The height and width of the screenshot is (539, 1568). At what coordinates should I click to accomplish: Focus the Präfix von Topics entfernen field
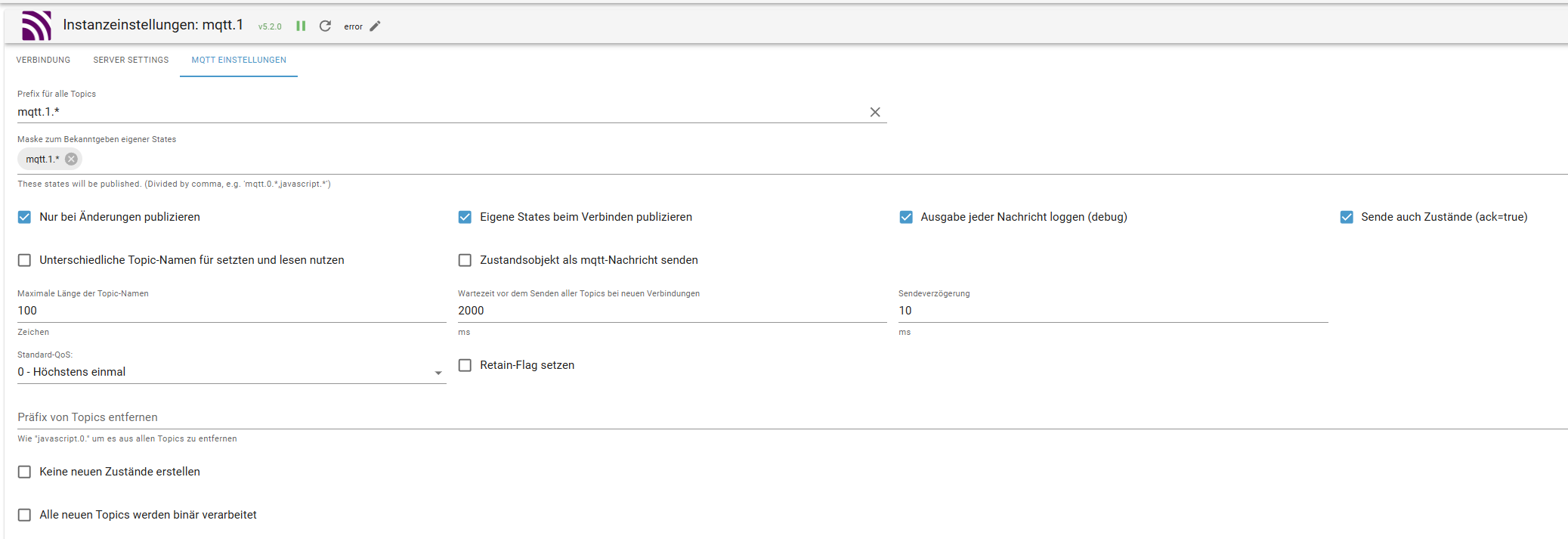click(x=792, y=417)
